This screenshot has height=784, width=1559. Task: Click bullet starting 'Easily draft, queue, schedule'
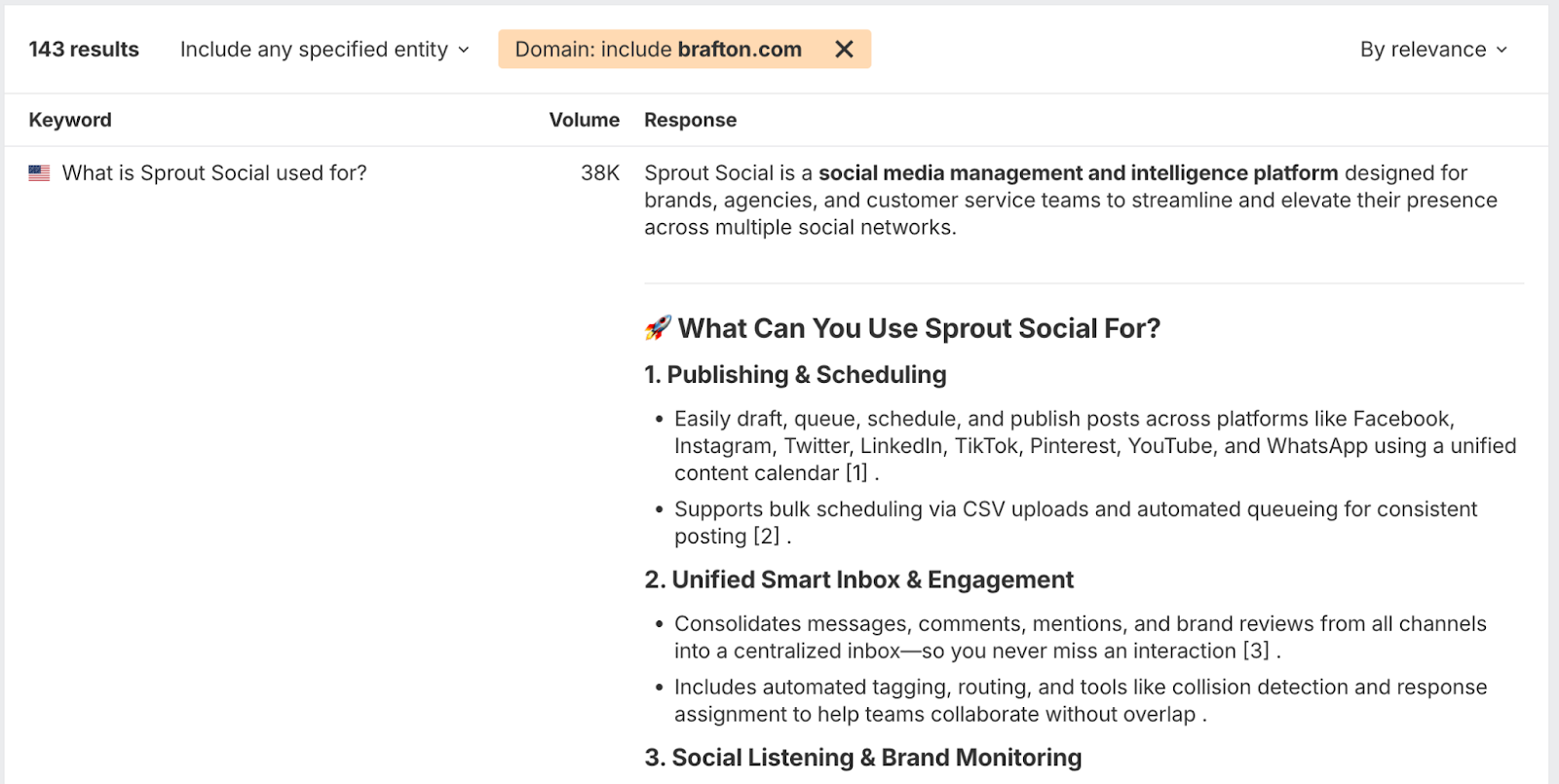coord(1095,446)
